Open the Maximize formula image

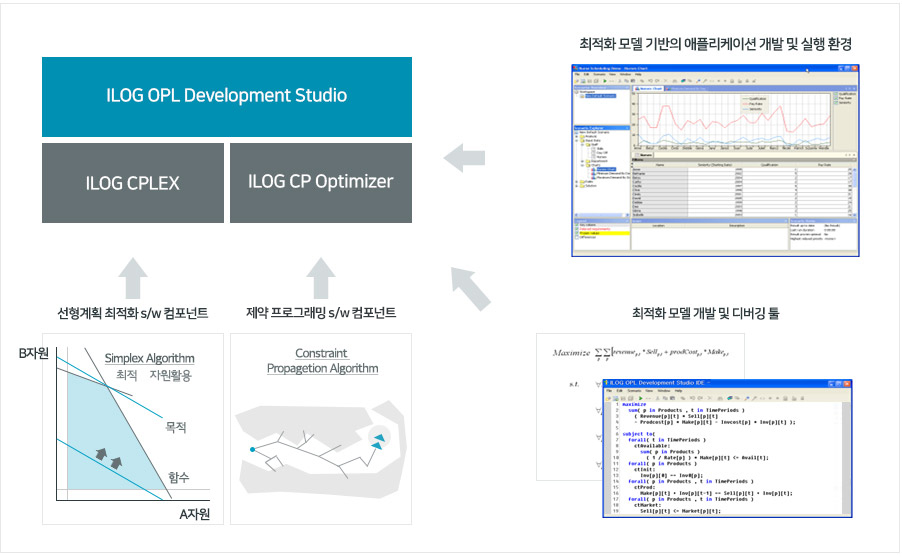pos(640,352)
